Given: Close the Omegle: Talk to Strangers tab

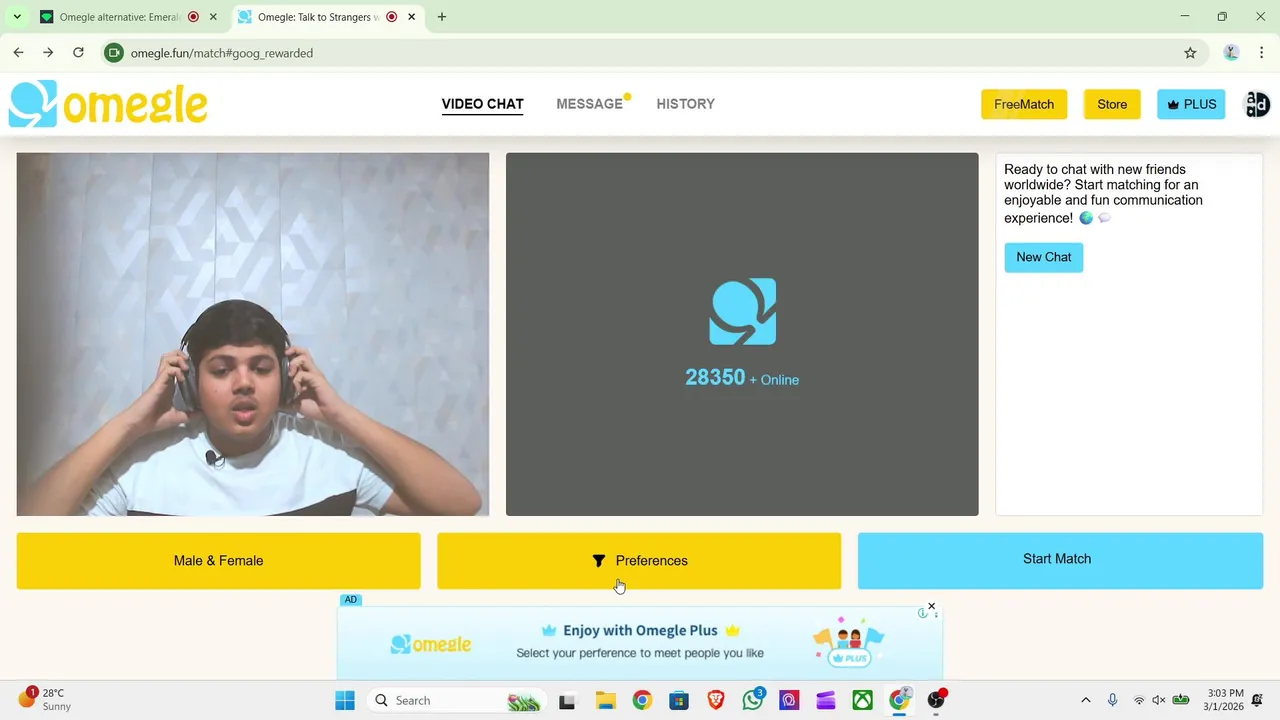Looking at the screenshot, I should 411,17.
